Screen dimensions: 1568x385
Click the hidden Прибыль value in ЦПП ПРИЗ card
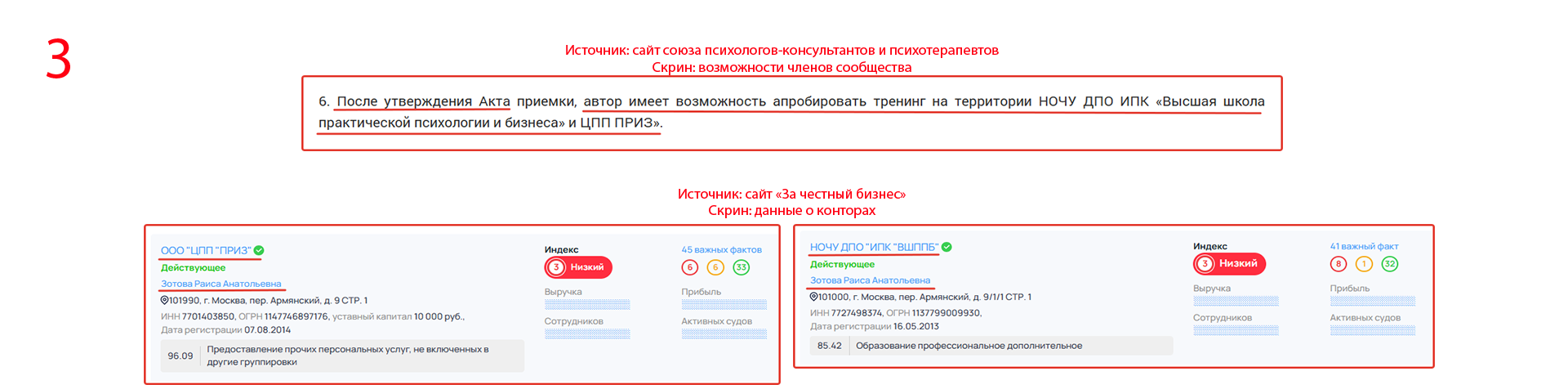coord(724,305)
